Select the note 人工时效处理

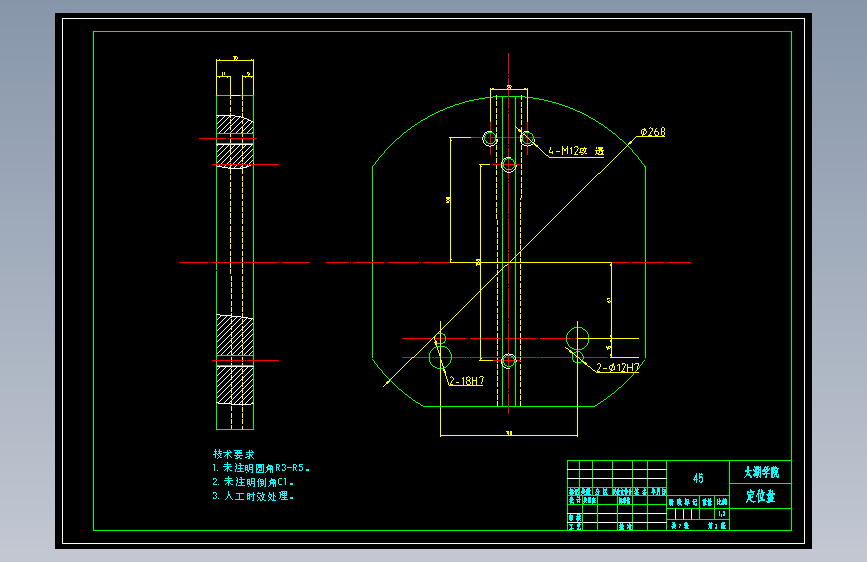pyautogui.click(x=253, y=496)
